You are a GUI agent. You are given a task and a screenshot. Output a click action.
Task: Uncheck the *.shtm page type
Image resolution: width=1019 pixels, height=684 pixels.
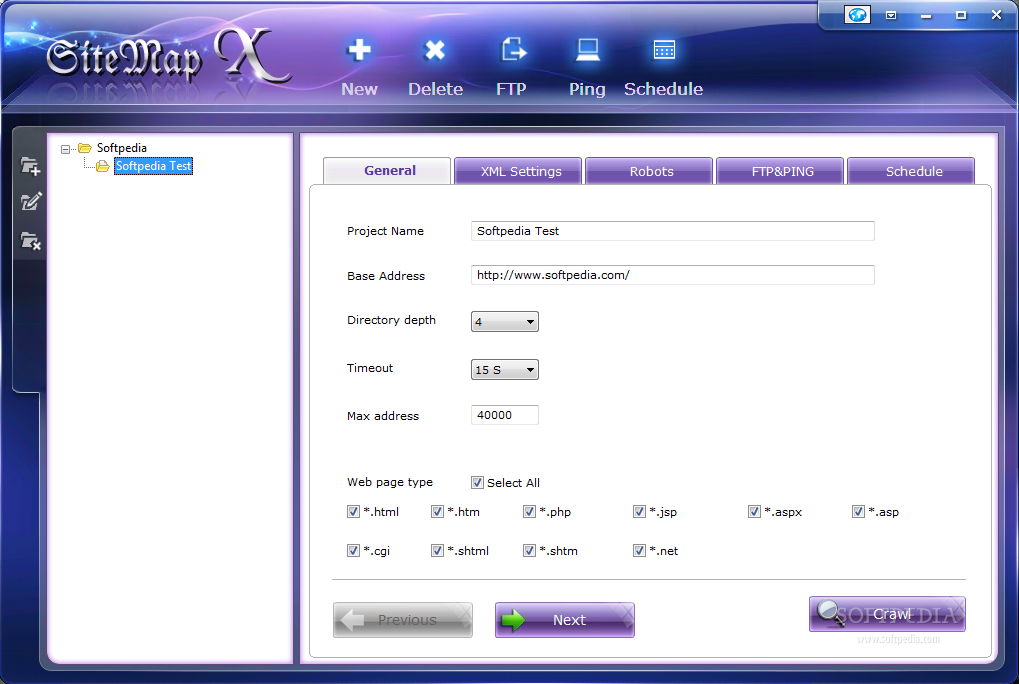[x=529, y=551]
